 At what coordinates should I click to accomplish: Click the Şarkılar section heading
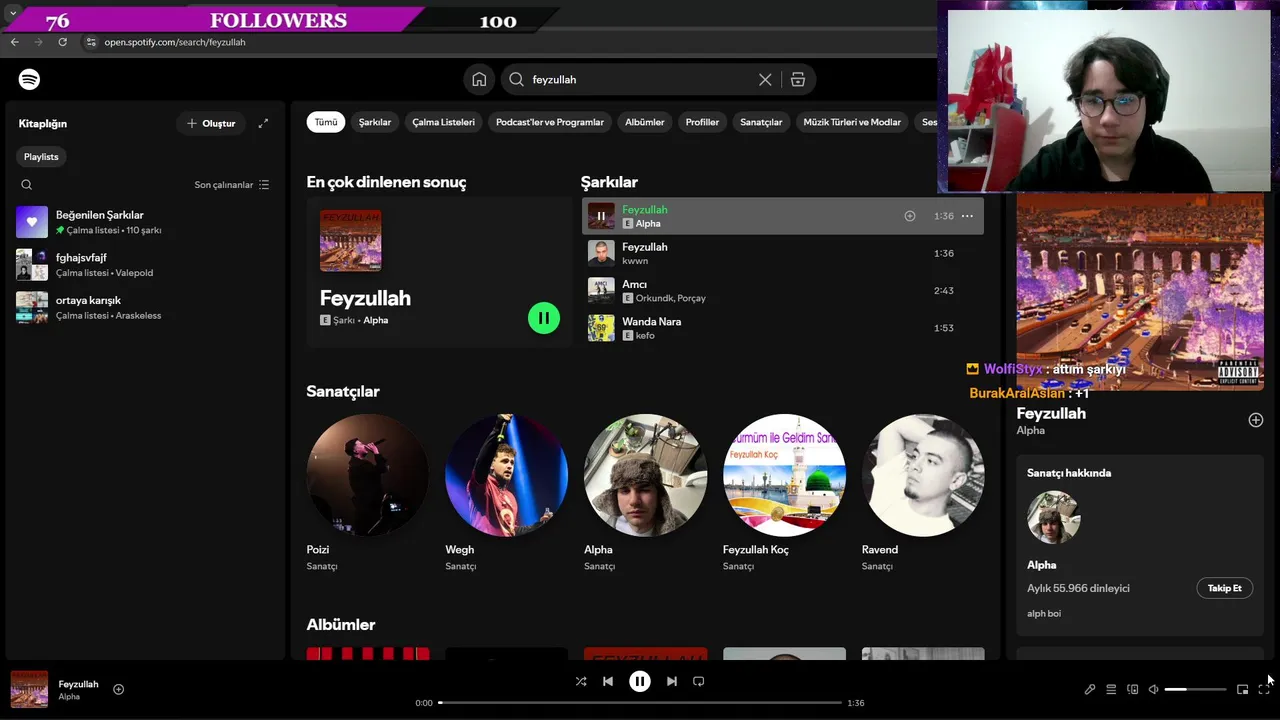(609, 182)
